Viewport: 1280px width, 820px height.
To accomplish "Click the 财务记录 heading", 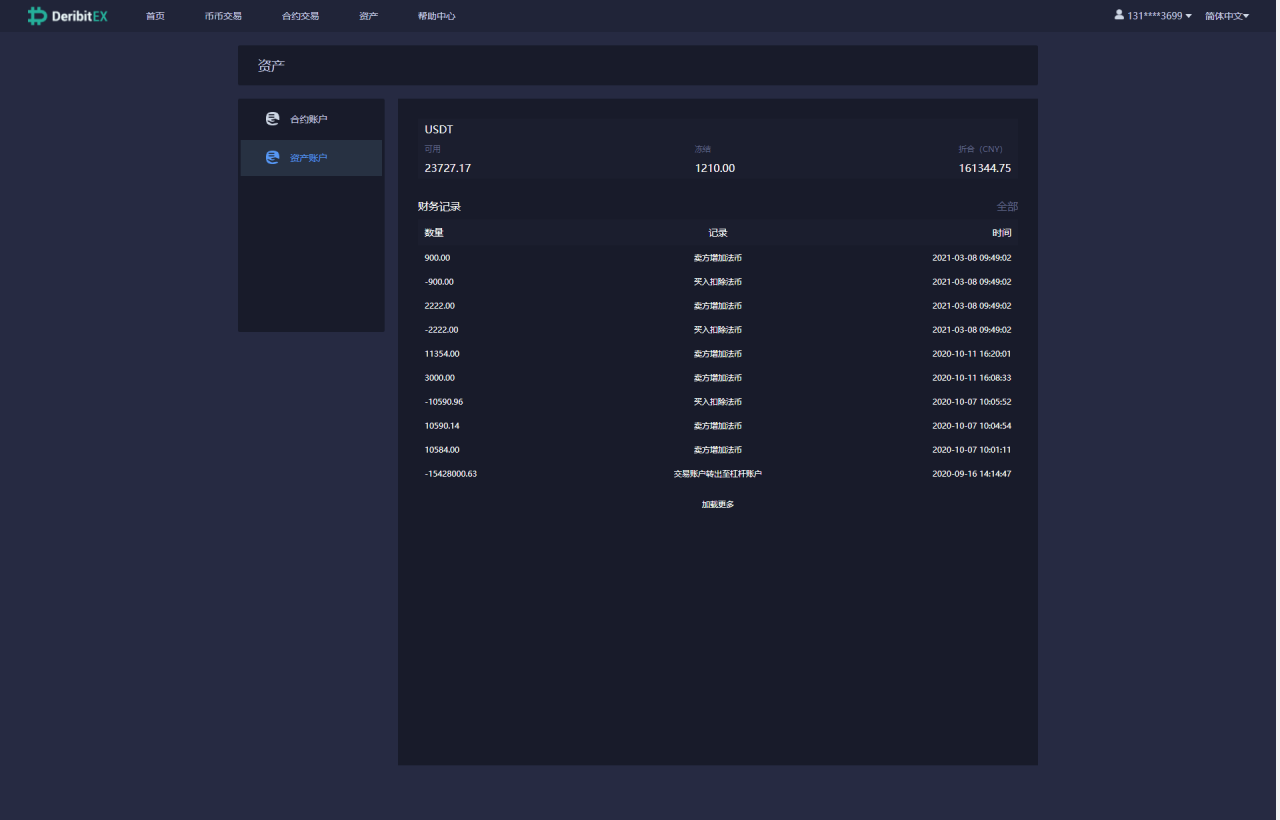I will 439,207.
